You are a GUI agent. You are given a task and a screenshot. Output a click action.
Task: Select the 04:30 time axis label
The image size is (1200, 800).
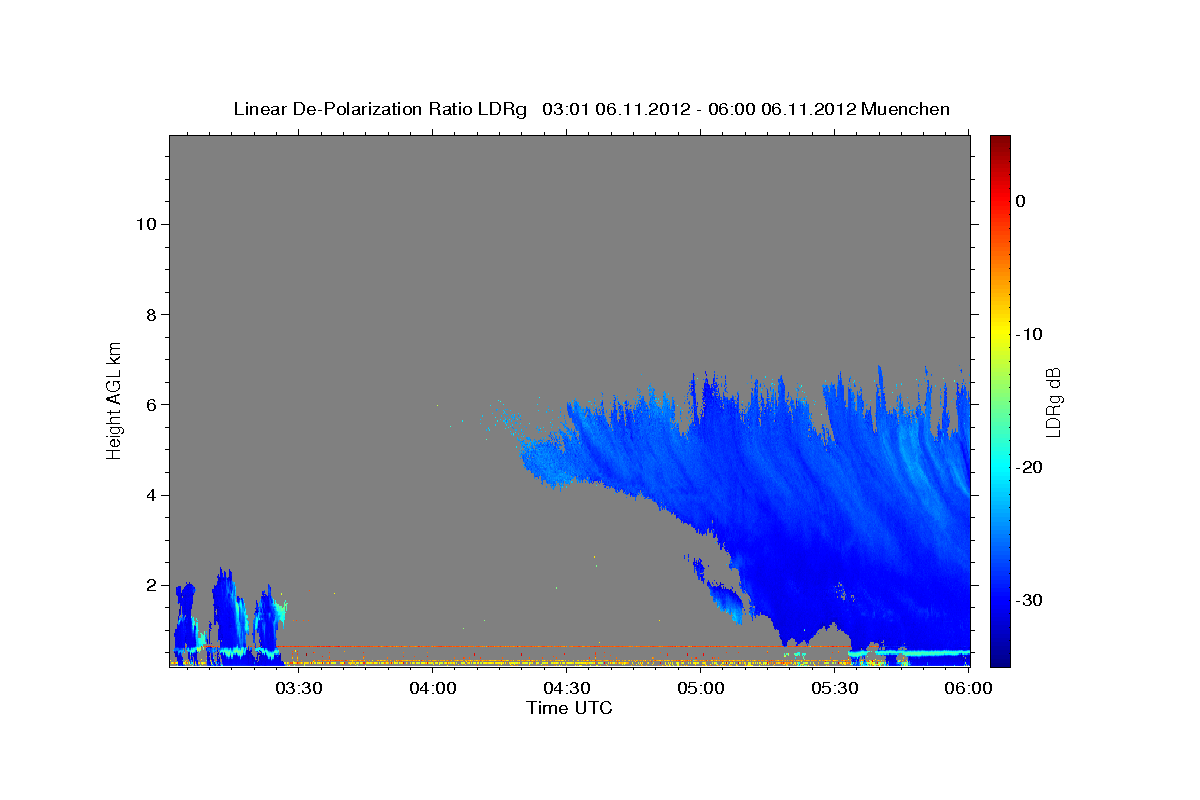[x=567, y=688]
